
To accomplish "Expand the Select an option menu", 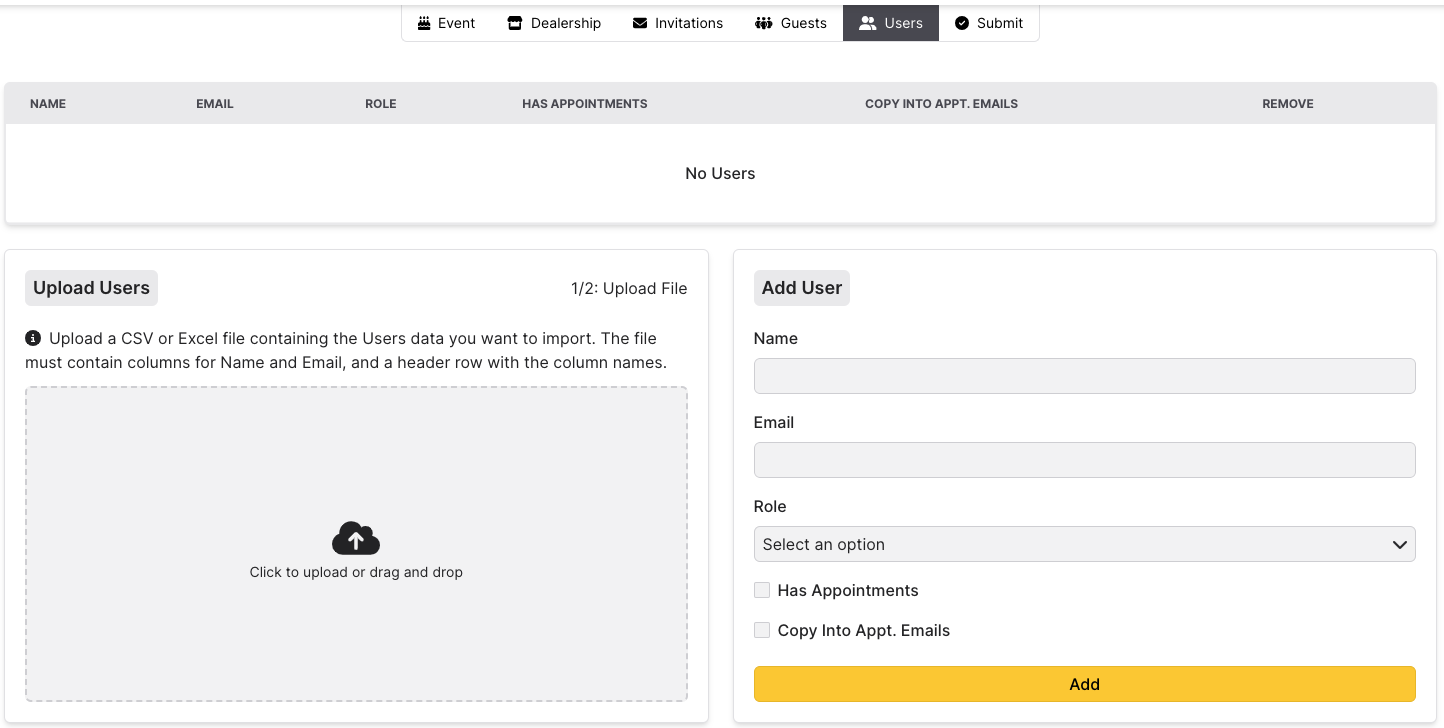I will 1084,544.
